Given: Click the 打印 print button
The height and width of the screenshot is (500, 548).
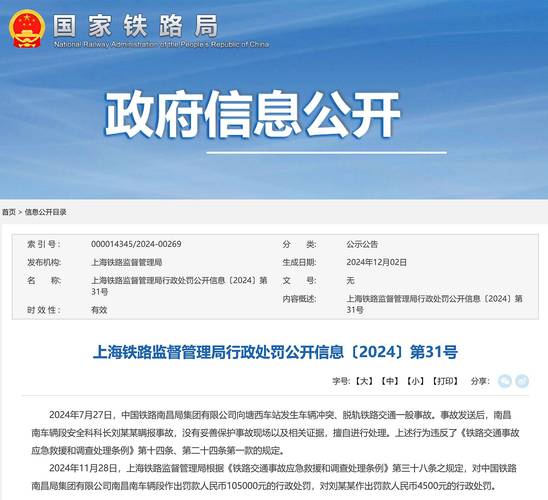Looking at the screenshot, I should click(445, 381).
